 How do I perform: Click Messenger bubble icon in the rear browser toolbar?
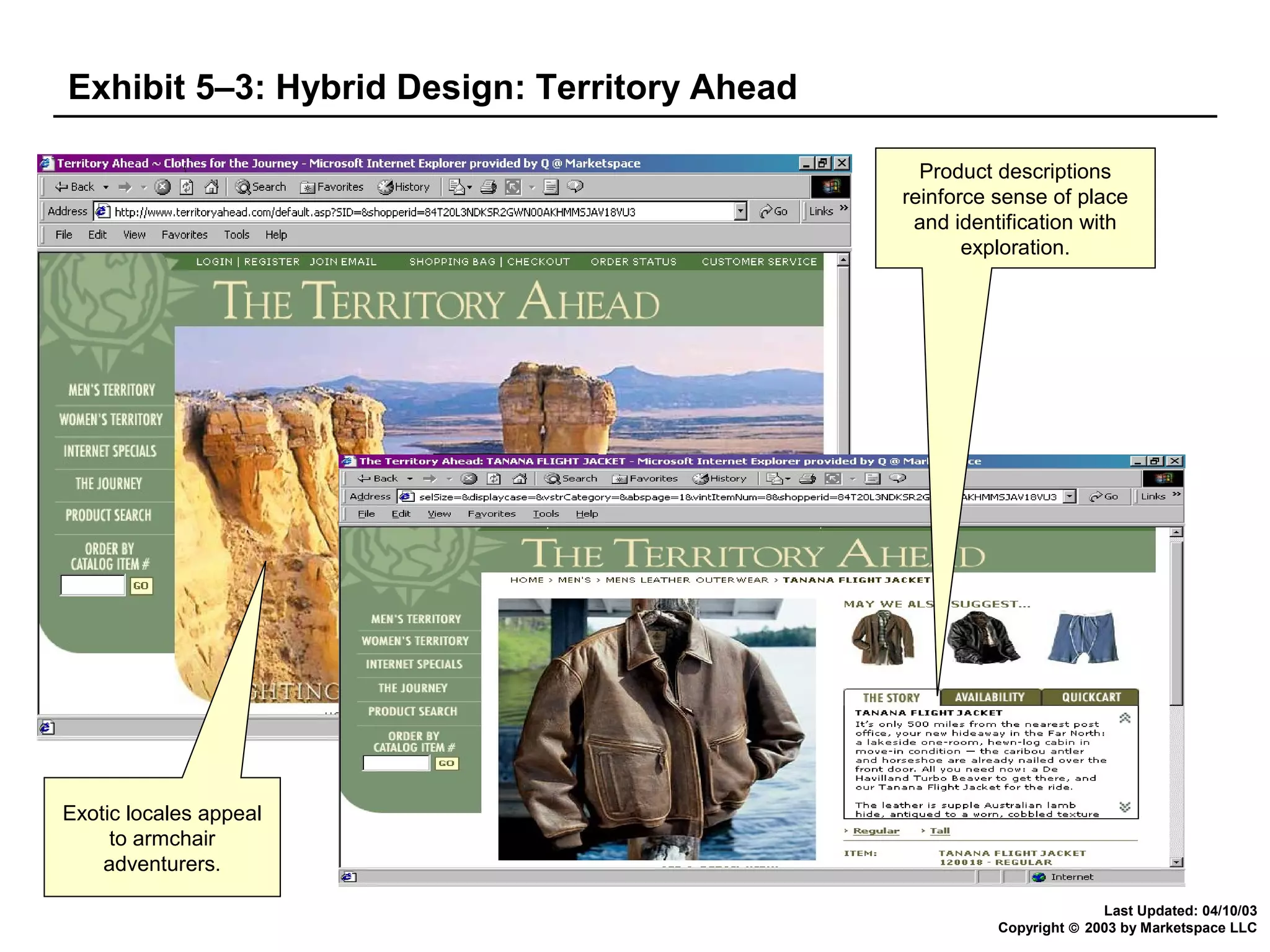tap(575, 186)
